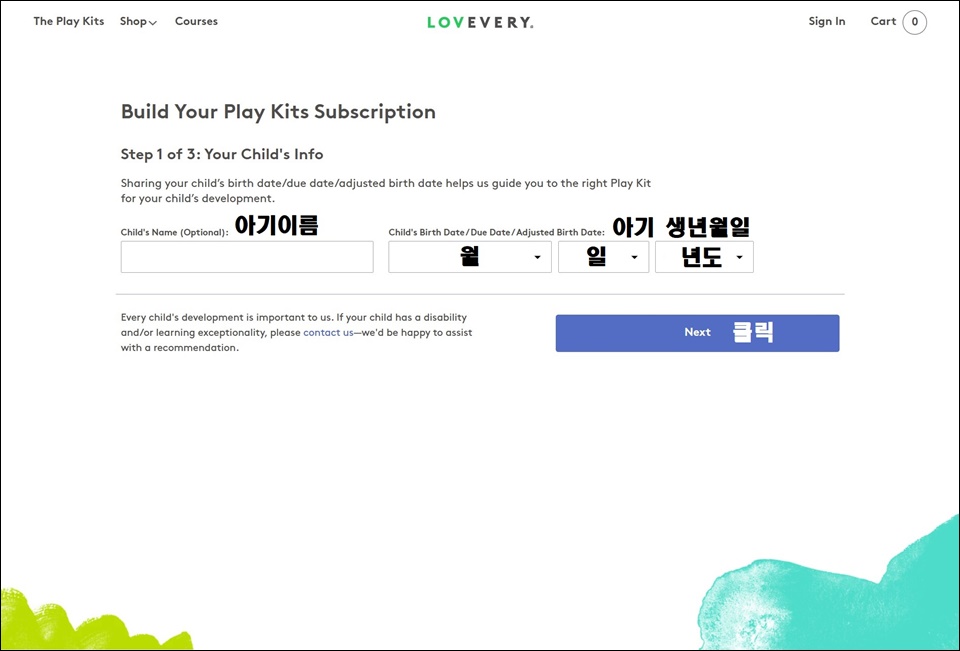
Task: Open The Play Kits menu item
Action: point(69,21)
